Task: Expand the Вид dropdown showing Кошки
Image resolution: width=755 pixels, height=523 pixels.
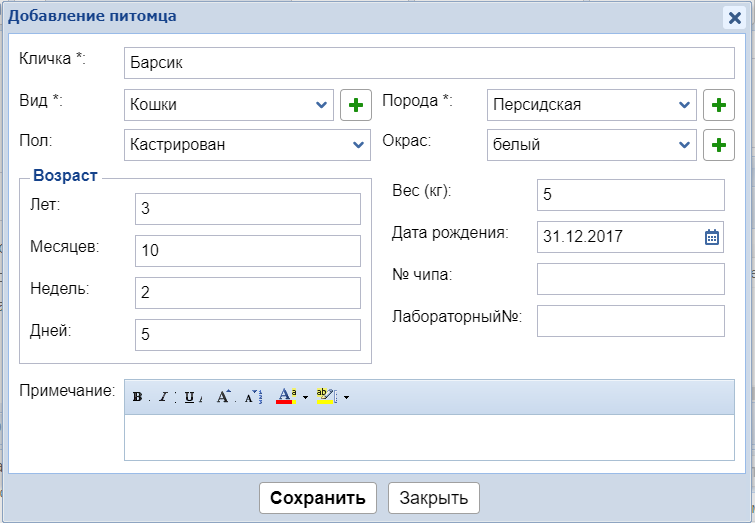Action: point(322,104)
